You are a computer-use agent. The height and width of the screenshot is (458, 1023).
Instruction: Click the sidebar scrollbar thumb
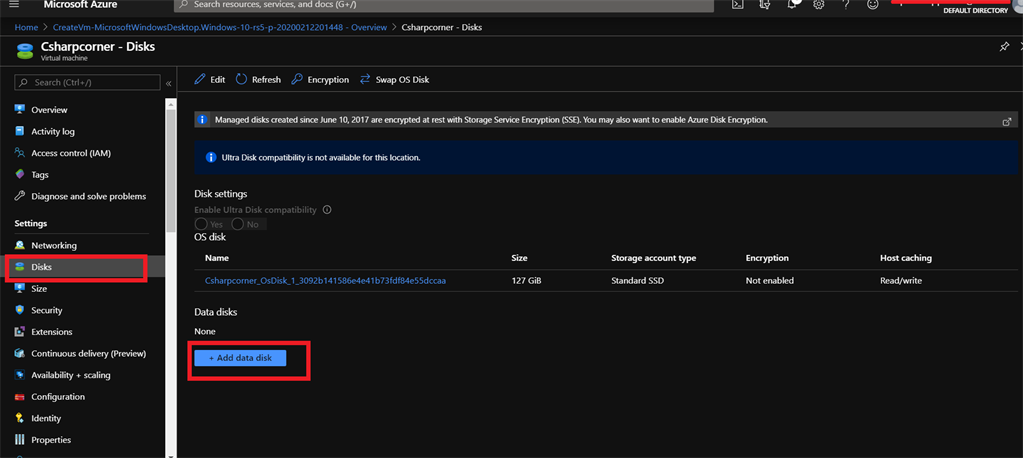pyautogui.click(x=170, y=171)
